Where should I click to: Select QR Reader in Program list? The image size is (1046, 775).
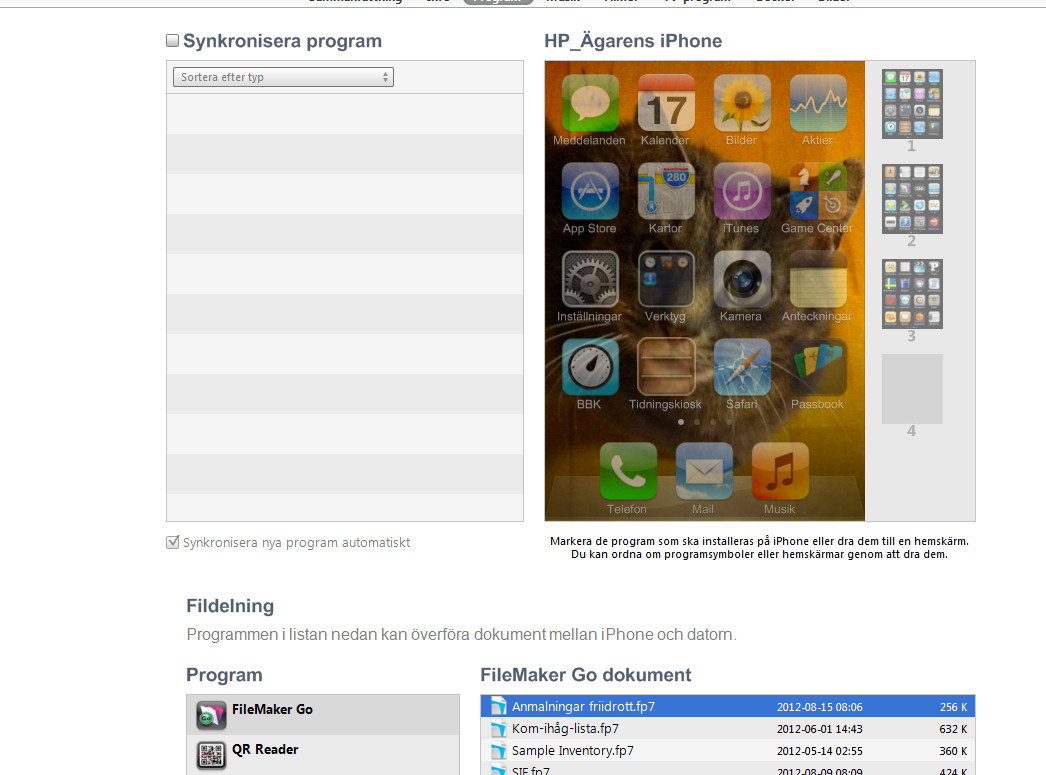[x=323, y=754]
